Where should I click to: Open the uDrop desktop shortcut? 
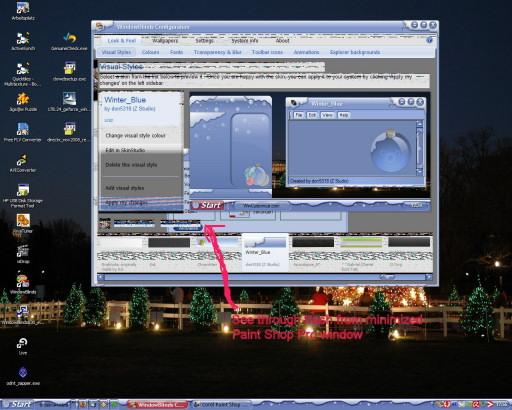23,254
